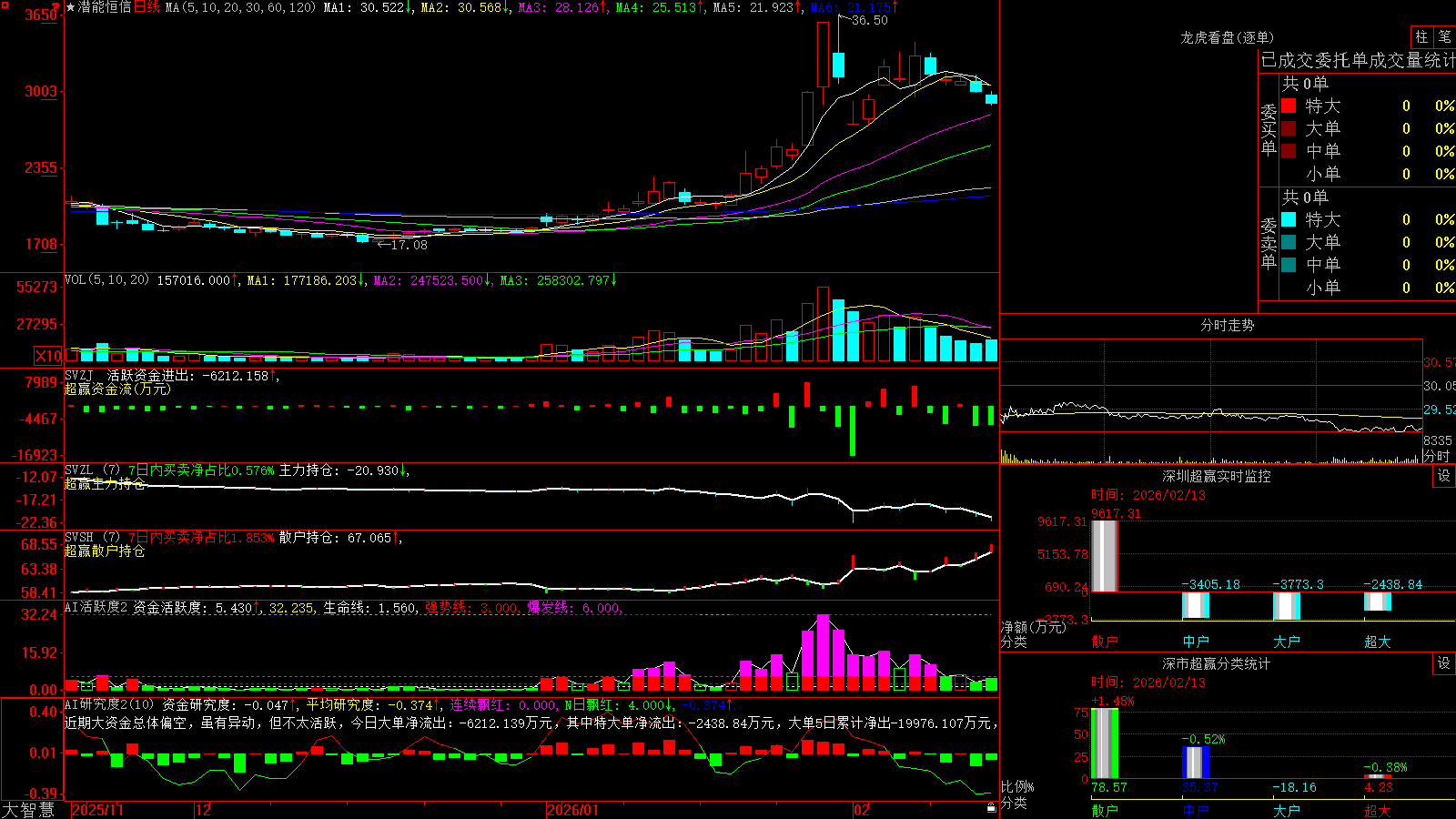Image resolution: width=1456 pixels, height=819 pixels.
Task: Click the 散户持仓: 67.065 readout
Action: (340, 538)
